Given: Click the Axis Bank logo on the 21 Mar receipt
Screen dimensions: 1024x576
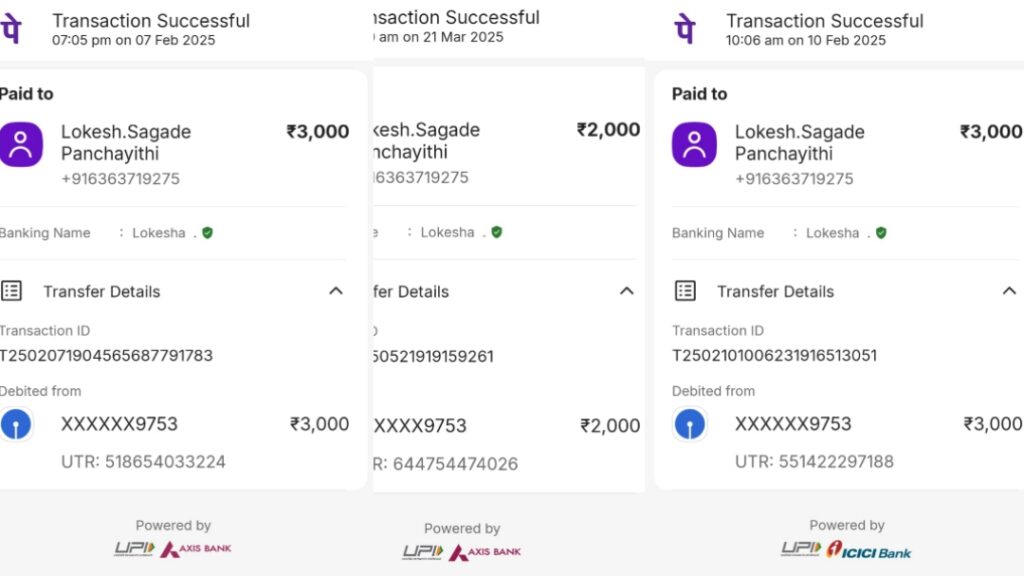Looking at the screenshot, I should 485,552.
